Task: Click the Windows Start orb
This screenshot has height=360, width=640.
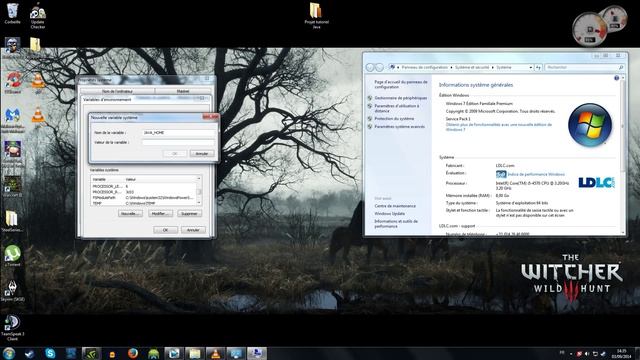Action: click(x=9, y=353)
